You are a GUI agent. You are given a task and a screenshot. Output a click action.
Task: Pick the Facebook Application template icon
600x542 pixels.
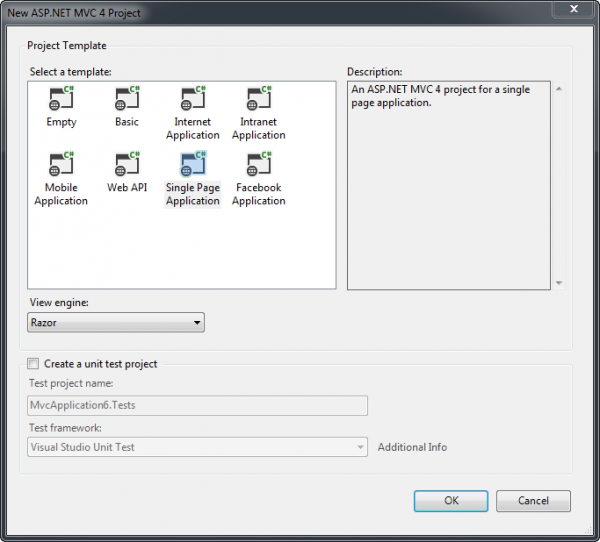[259, 164]
